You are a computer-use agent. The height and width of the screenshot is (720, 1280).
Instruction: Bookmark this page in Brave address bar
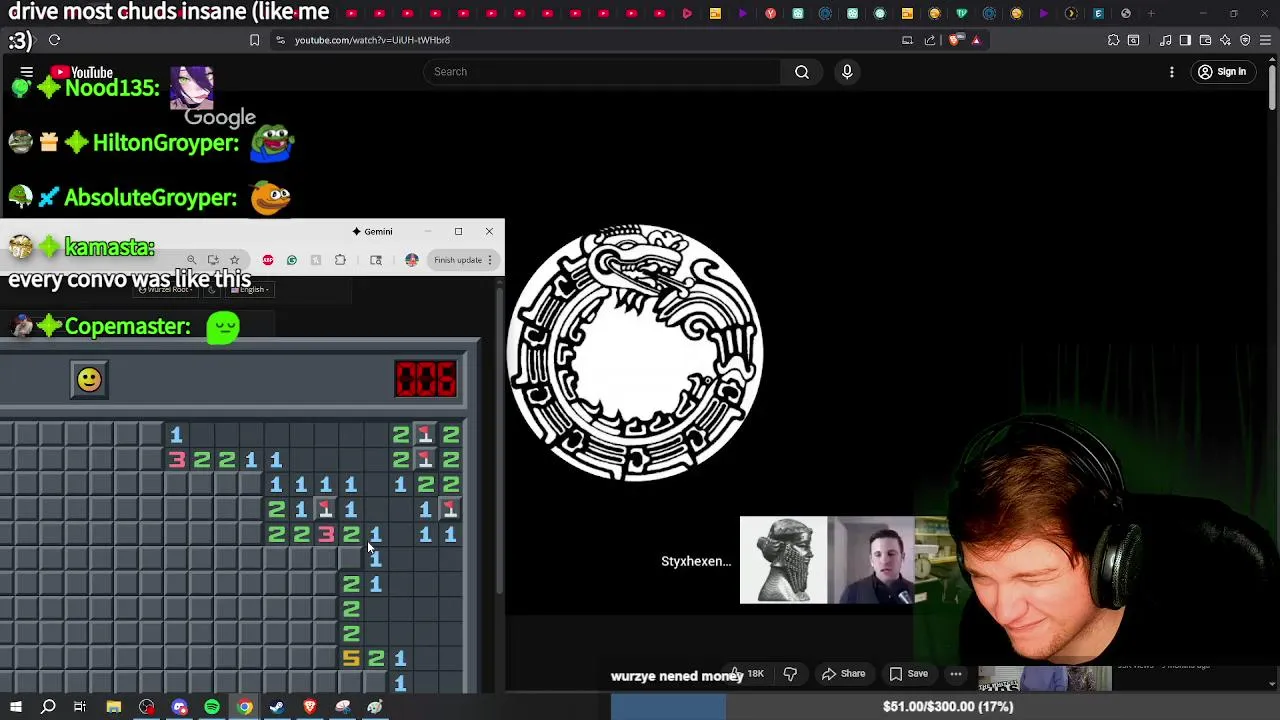[254, 40]
